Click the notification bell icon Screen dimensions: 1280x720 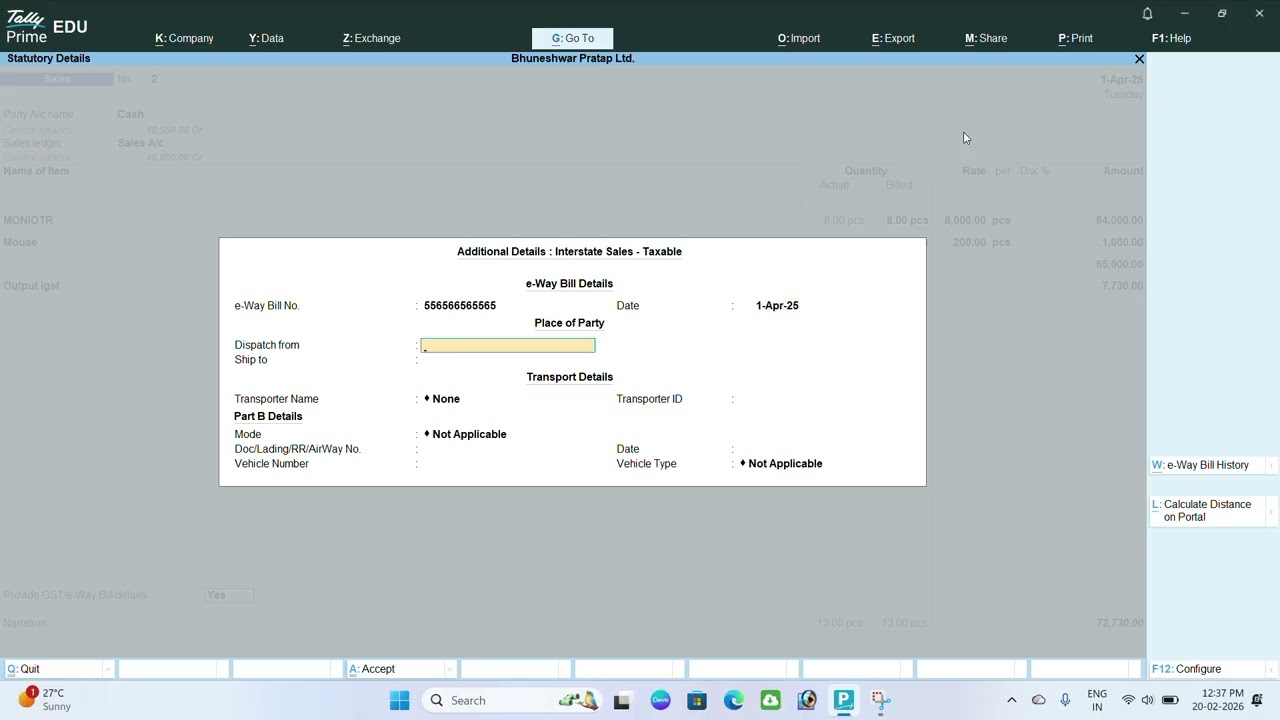(1147, 13)
